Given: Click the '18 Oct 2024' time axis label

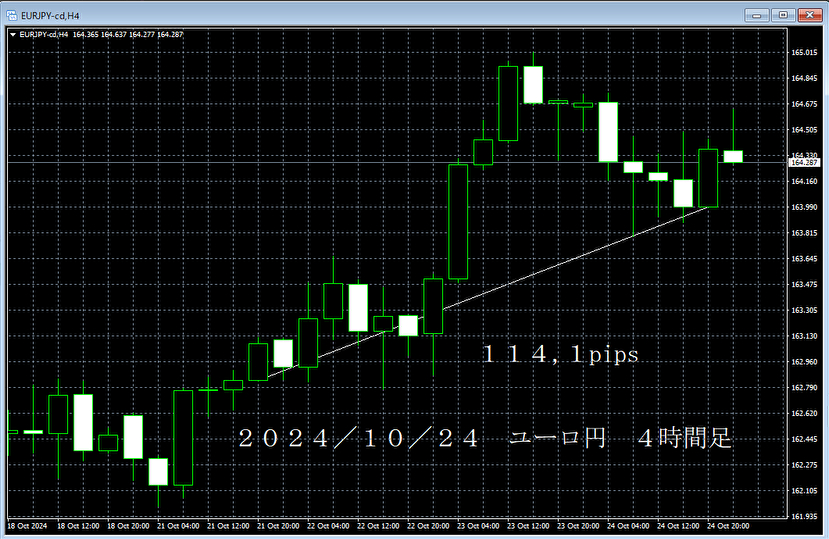Looking at the screenshot, I should point(27,526).
